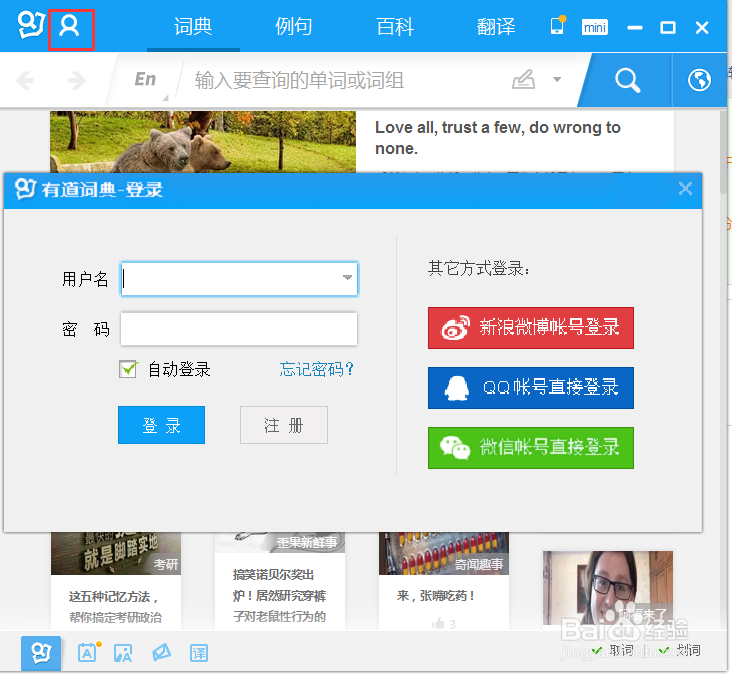Open the 忘记密码? link
Image resolution: width=732 pixels, height=678 pixels.
317,369
